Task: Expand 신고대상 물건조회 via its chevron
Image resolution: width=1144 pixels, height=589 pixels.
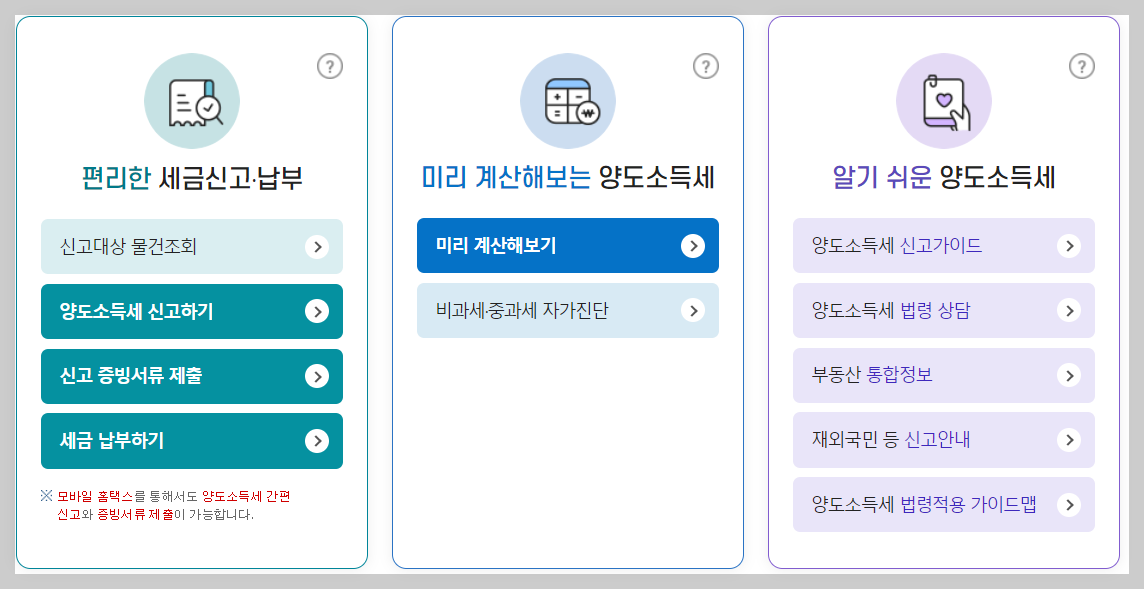Action: (317, 246)
